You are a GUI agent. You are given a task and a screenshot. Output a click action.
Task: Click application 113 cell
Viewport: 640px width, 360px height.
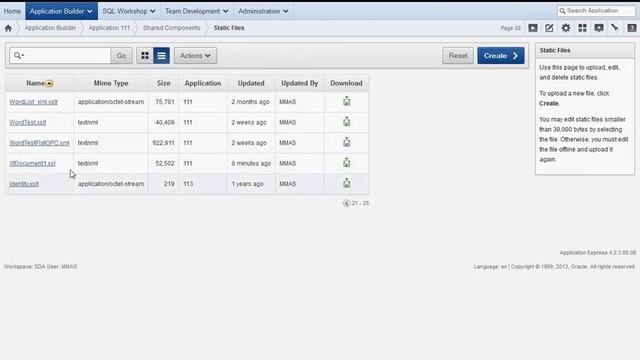(188, 184)
